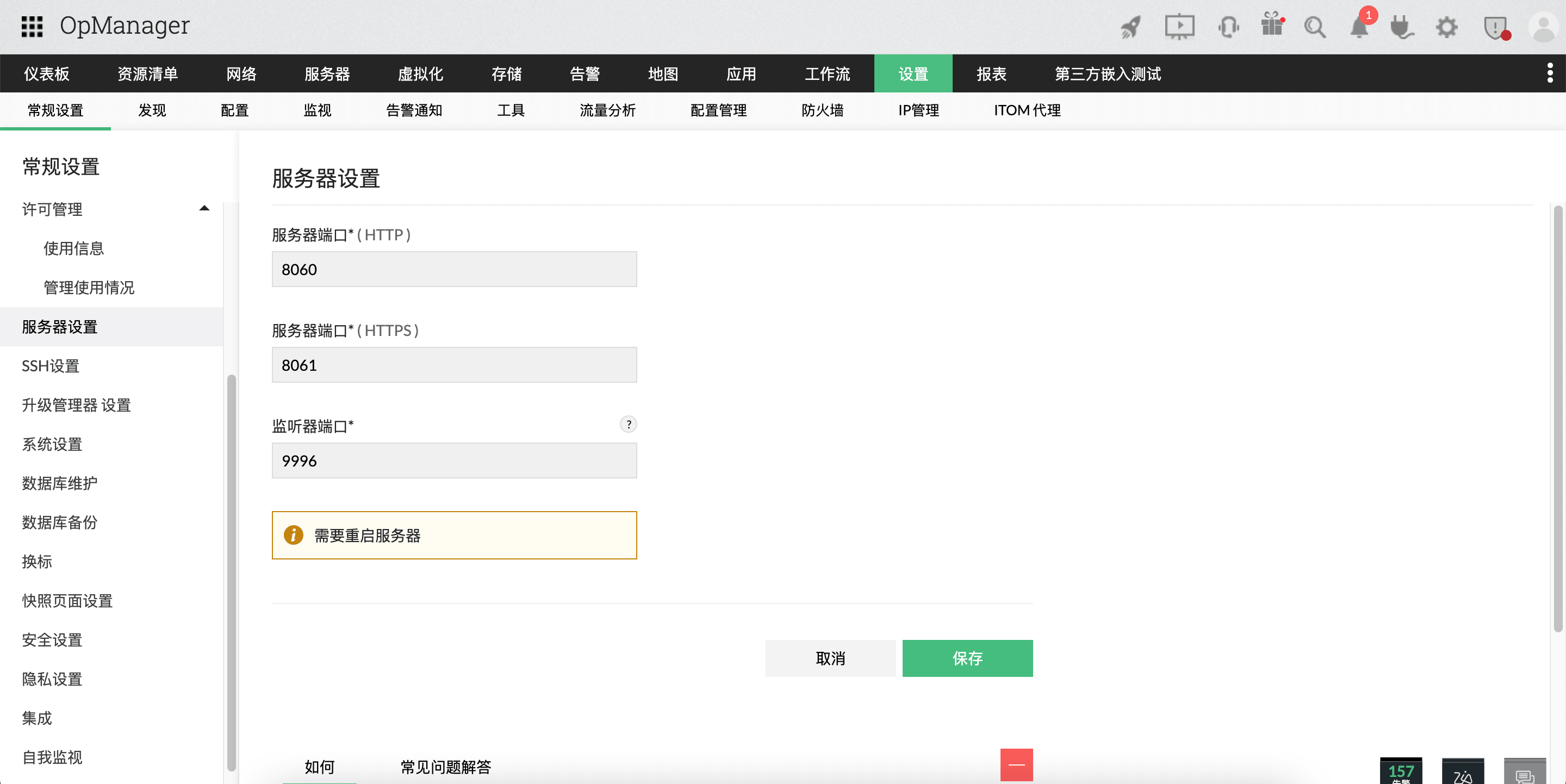
Task: Open the overflow three-dot menu
Action: (x=1550, y=73)
